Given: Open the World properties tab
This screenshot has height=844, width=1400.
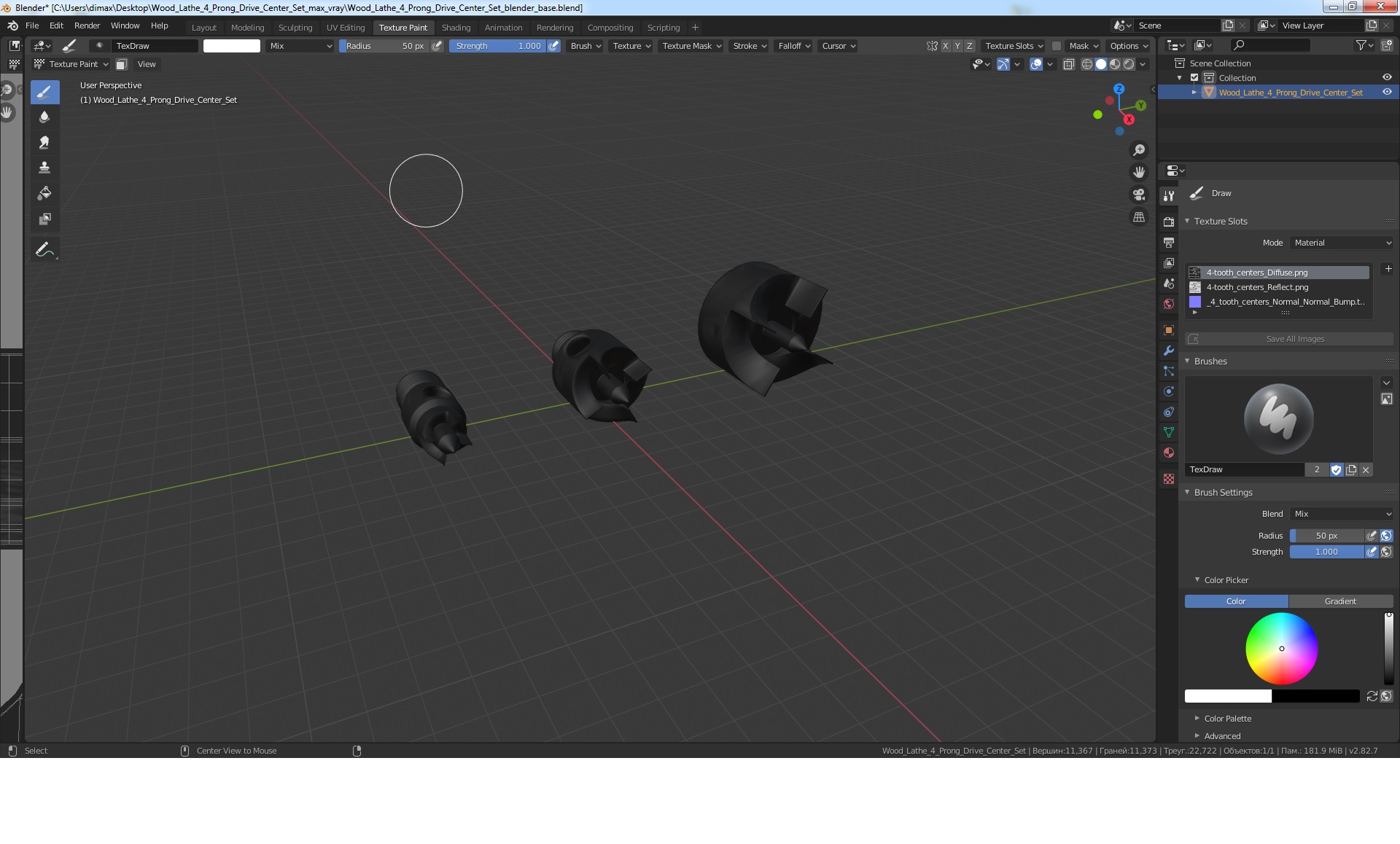Looking at the screenshot, I should [1169, 304].
